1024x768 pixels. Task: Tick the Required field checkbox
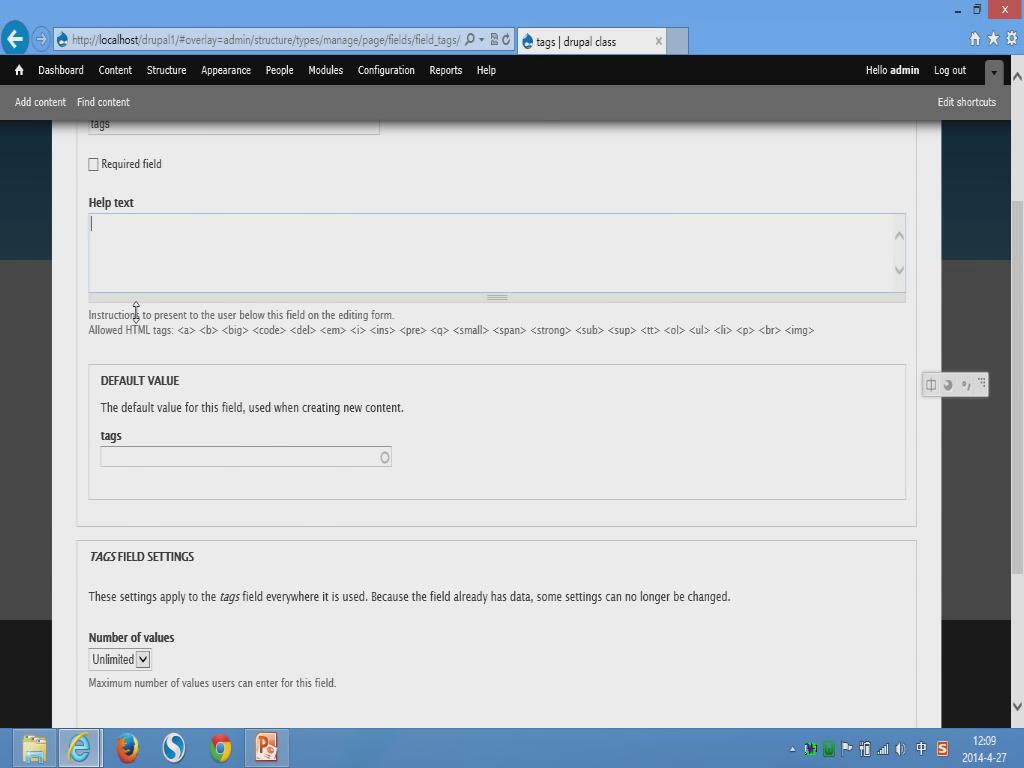click(93, 165)
